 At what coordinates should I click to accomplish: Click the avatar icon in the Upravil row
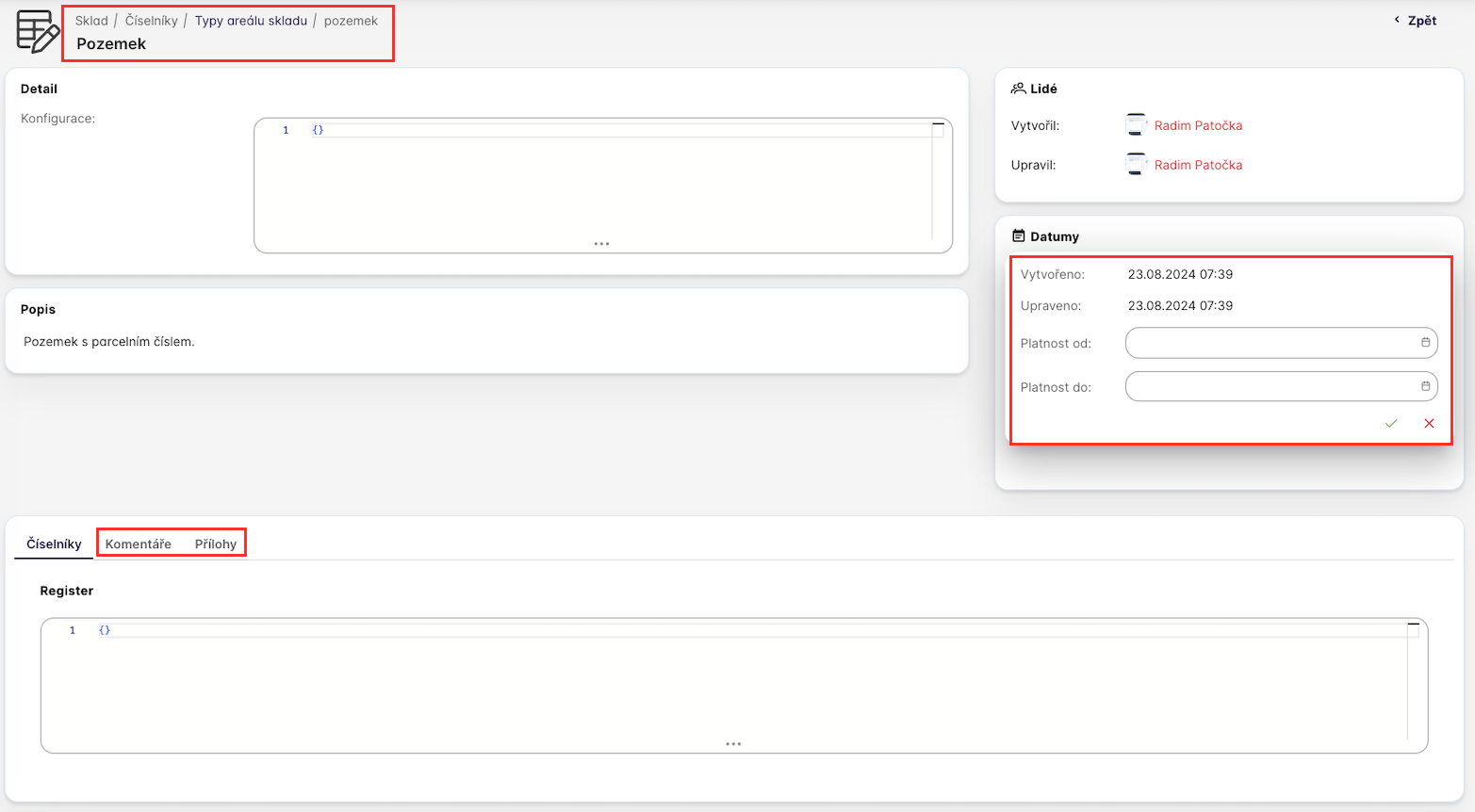pos(1136,165)
